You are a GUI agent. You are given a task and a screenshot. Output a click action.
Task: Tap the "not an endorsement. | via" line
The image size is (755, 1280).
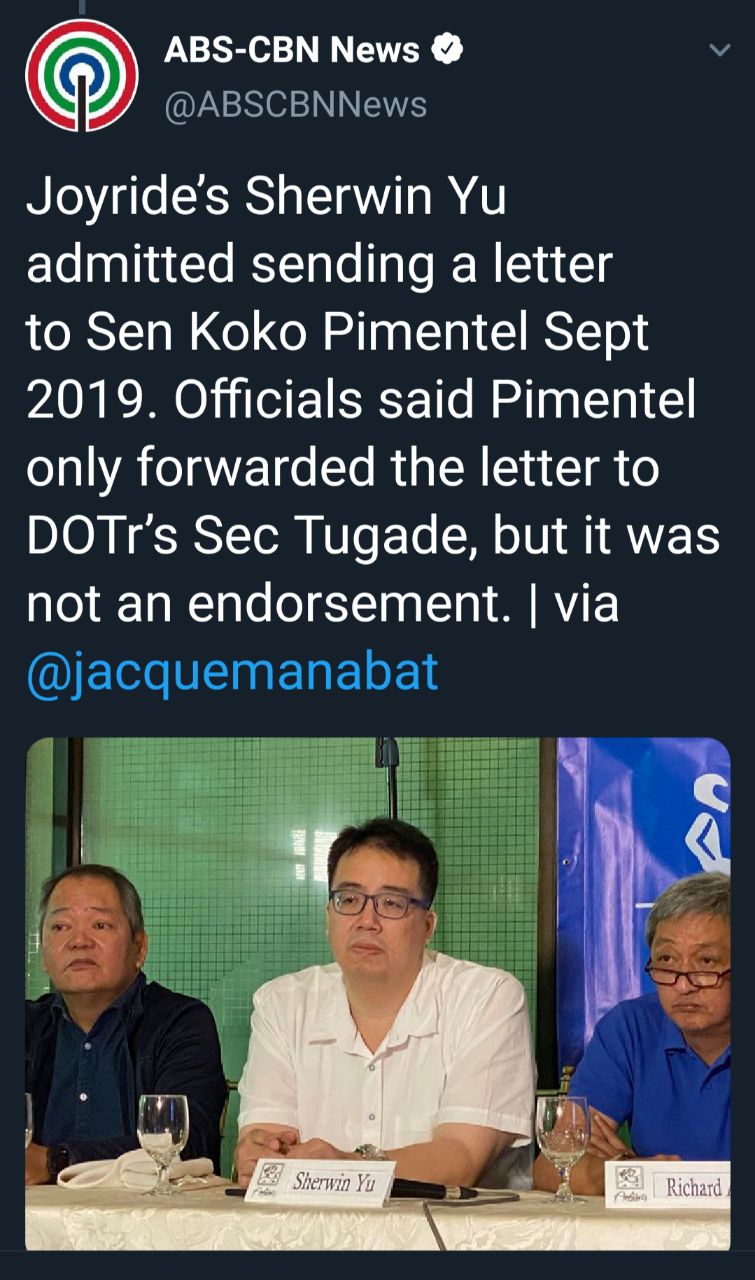click(x=322, y=604)
